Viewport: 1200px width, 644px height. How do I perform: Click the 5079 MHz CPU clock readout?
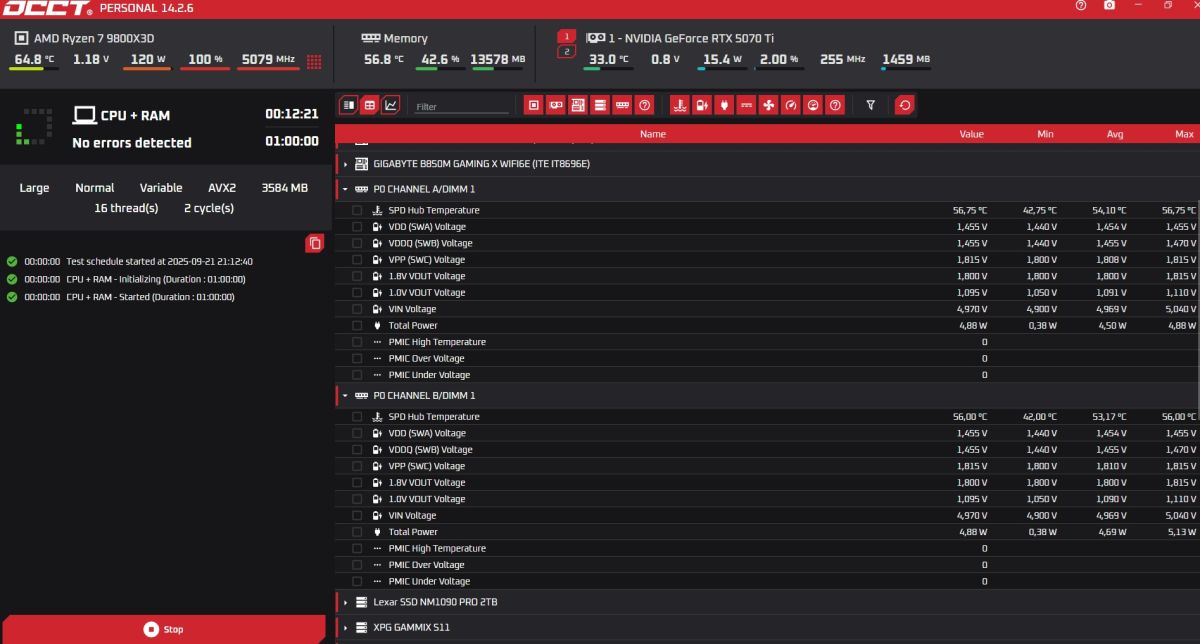coord(270,59)
